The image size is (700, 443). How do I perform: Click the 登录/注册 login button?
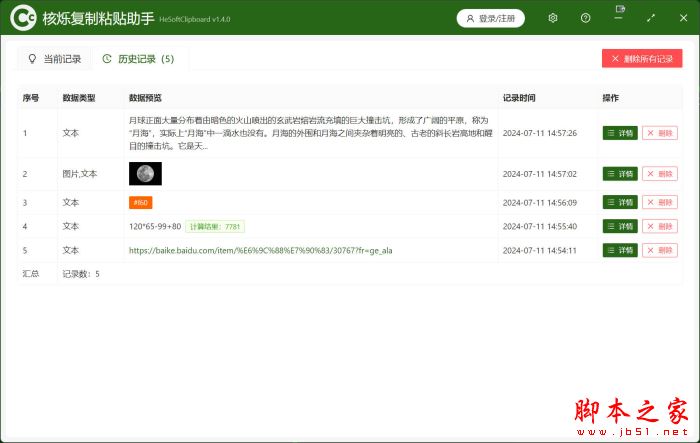490,18
